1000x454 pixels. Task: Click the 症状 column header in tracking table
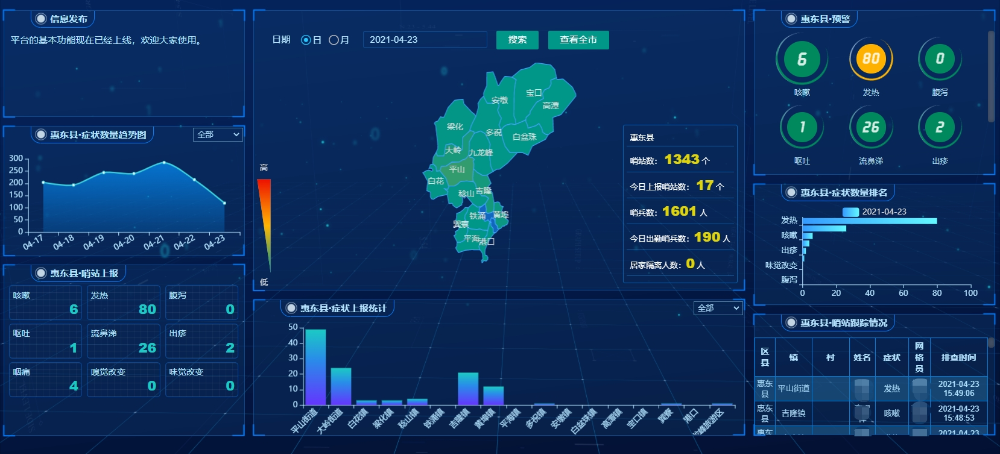coord(890,355)
